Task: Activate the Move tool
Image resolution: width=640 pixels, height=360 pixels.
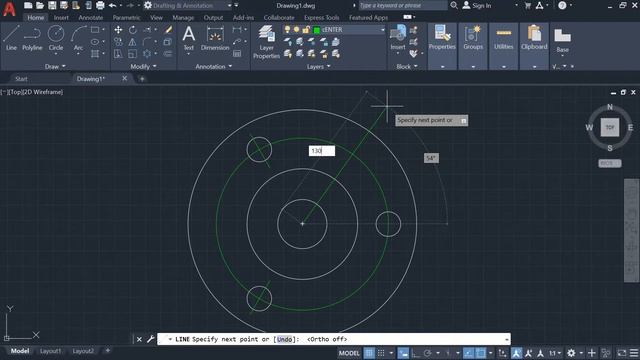Action: tap(118, 30)
